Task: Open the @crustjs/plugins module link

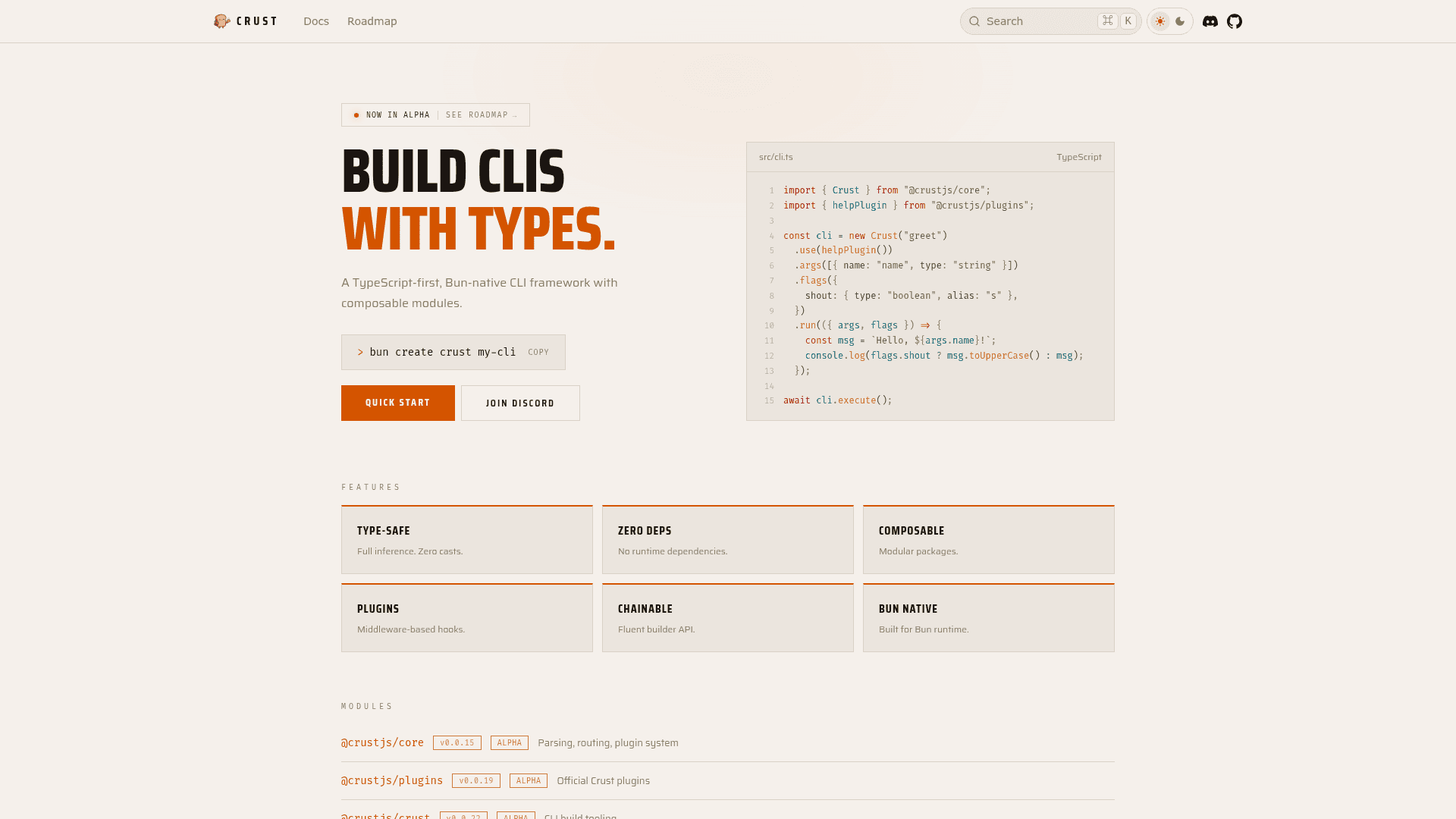Action: click(391, 781)
